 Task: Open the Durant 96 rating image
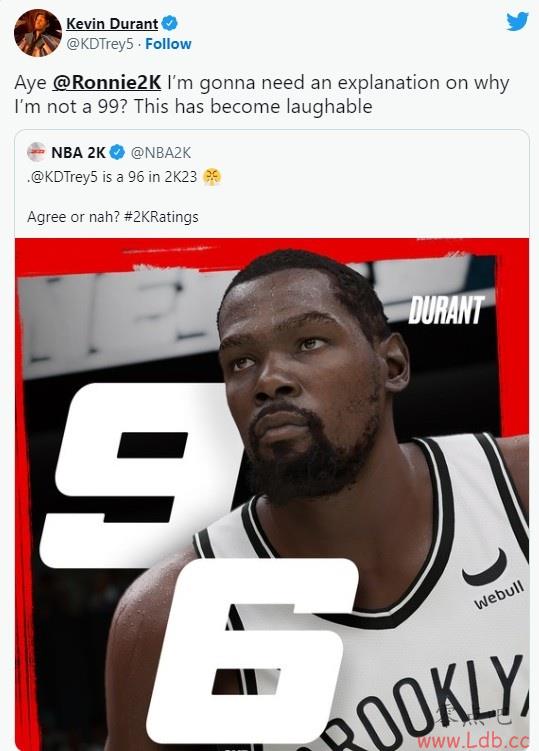point(272,494)
